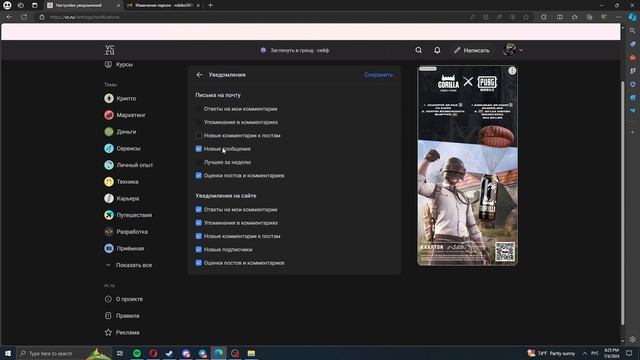
Task: Open Microsoft Edge taskbar icon
Action: tap(219, 353)
